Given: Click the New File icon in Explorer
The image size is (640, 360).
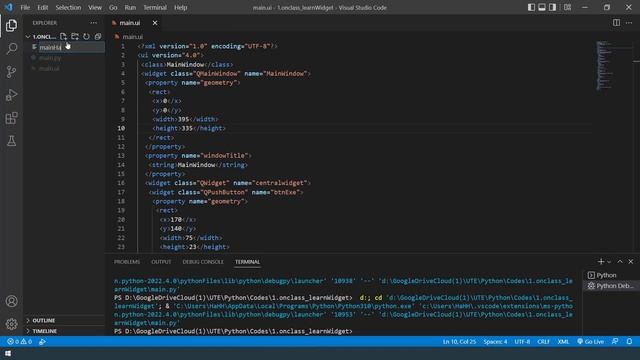Looking at the screenshot, I should point(63,36).
